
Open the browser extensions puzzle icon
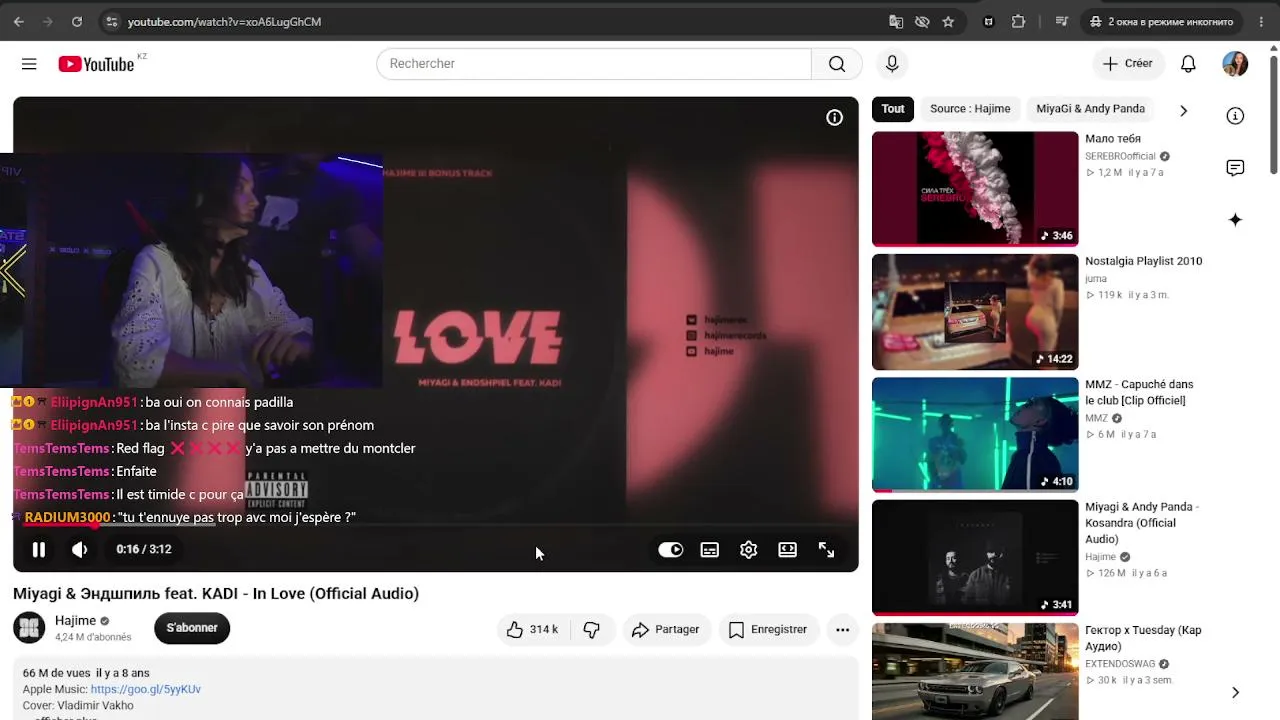(1018, 21)
